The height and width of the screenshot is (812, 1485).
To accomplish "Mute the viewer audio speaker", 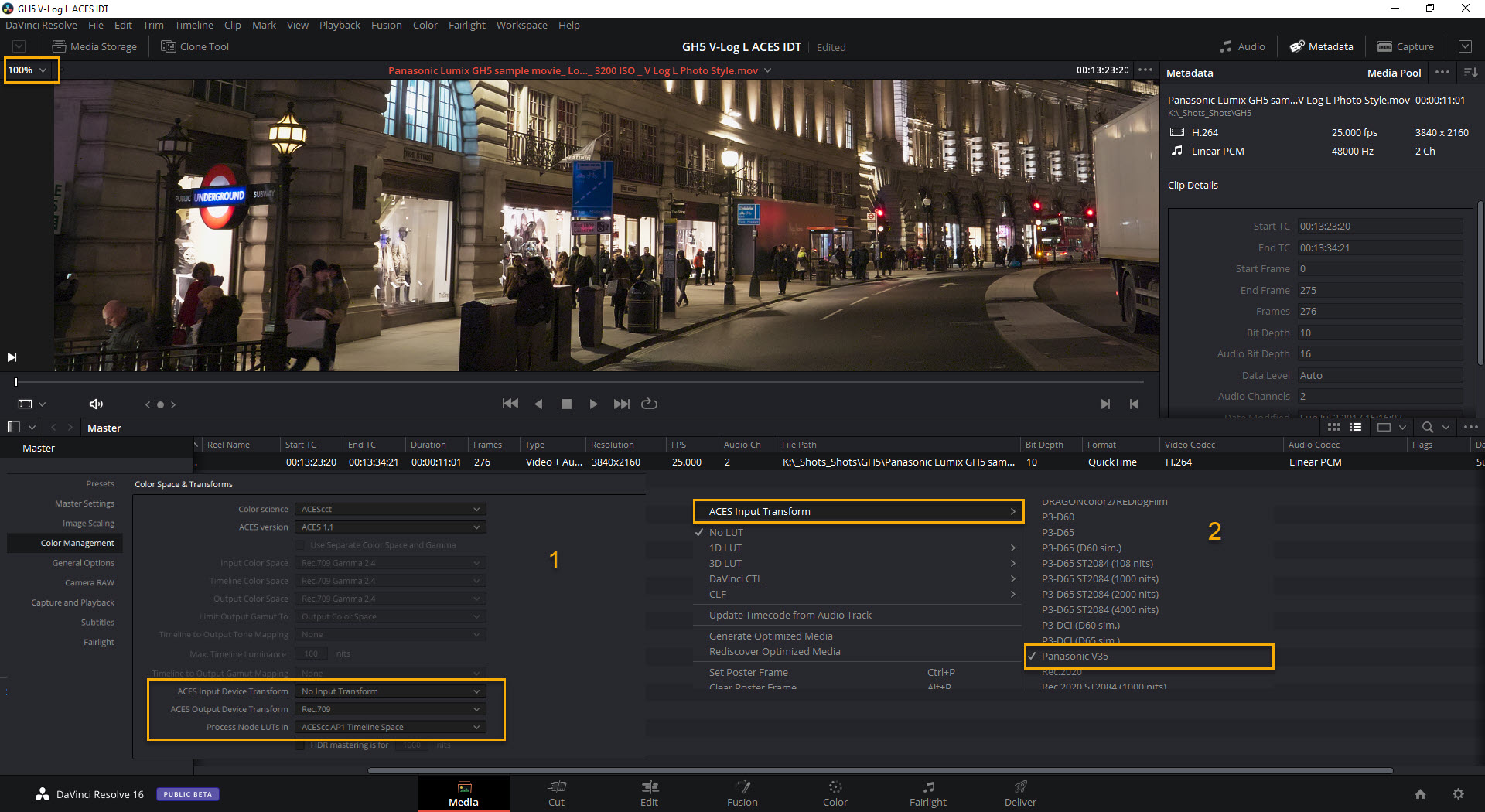I will 96,404.
